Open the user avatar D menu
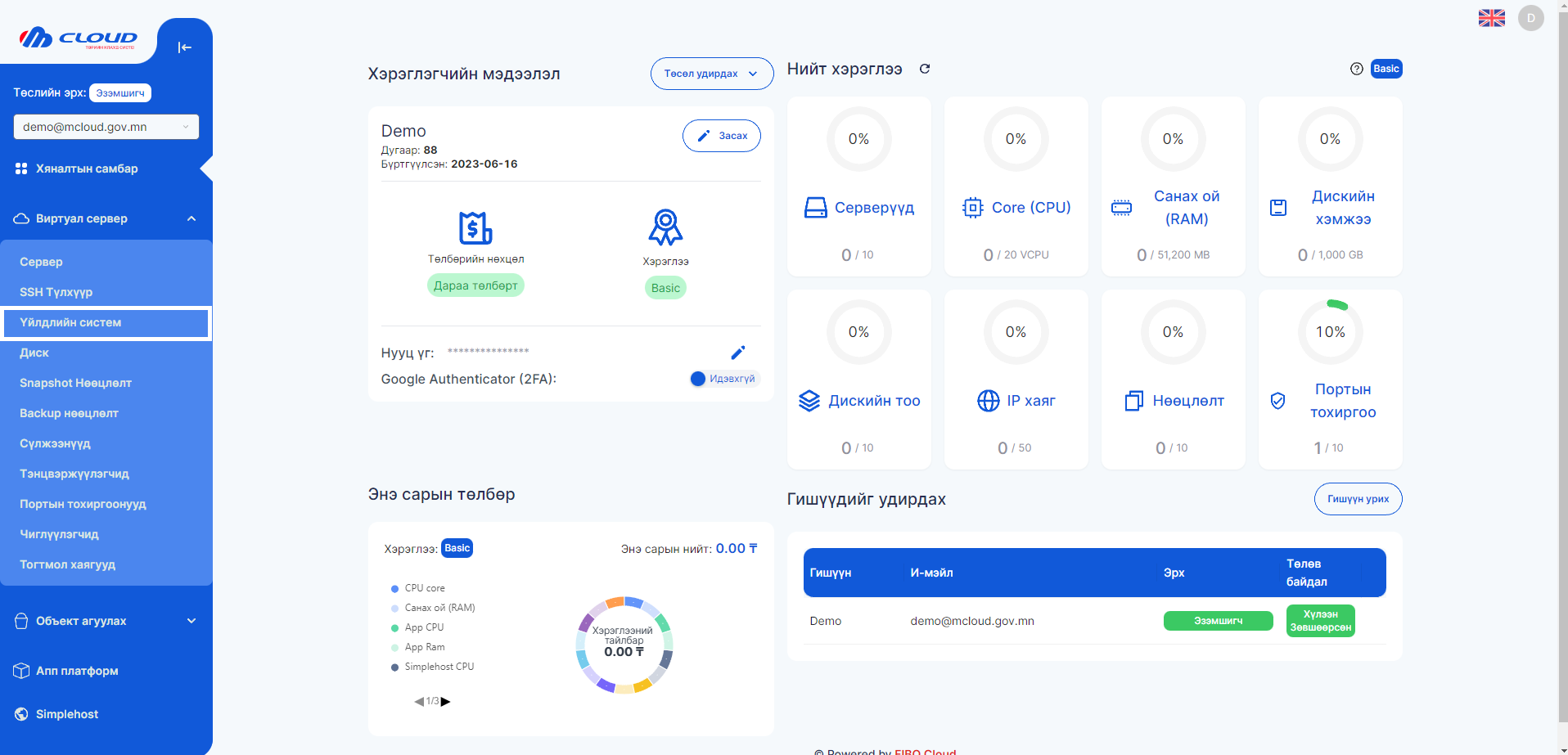Image resolution: width=1568 pixels, height=755 pixels. pyautogui.click(x=1530, y=18)
